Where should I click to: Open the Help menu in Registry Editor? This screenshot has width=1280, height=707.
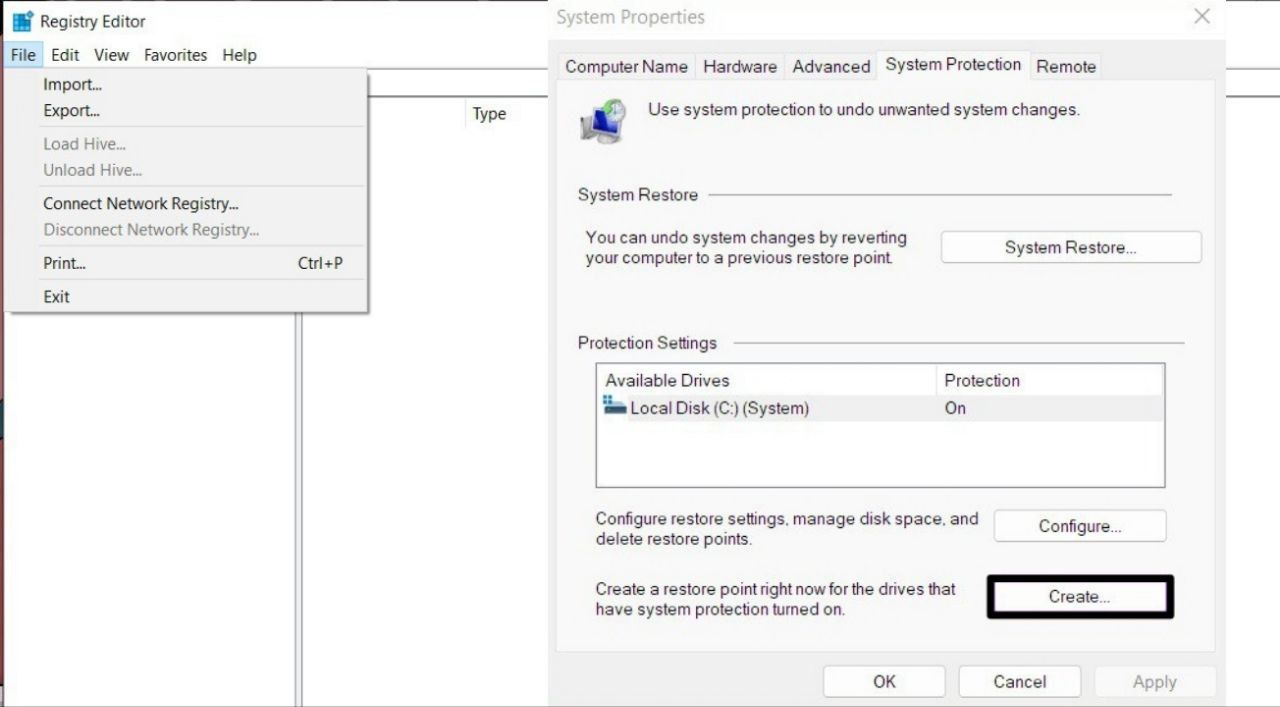click(239, 55)
